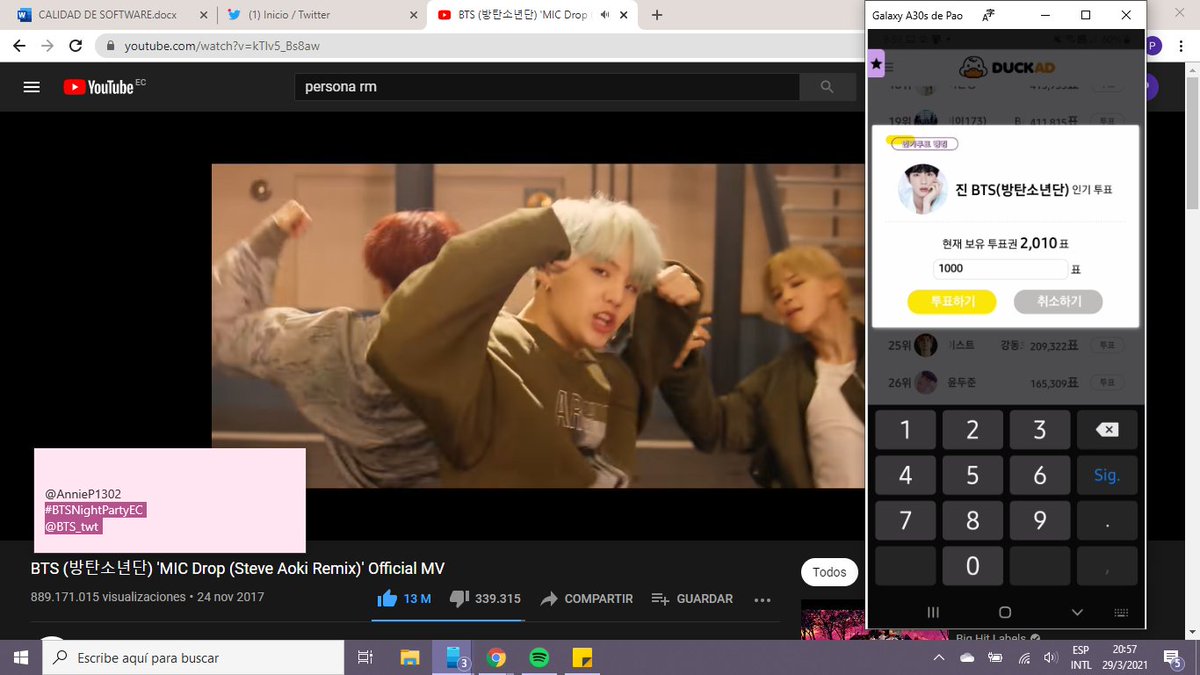Tap 1 on the phone keypad
The width and height of the screenshot is (1200, 675).
905,430
